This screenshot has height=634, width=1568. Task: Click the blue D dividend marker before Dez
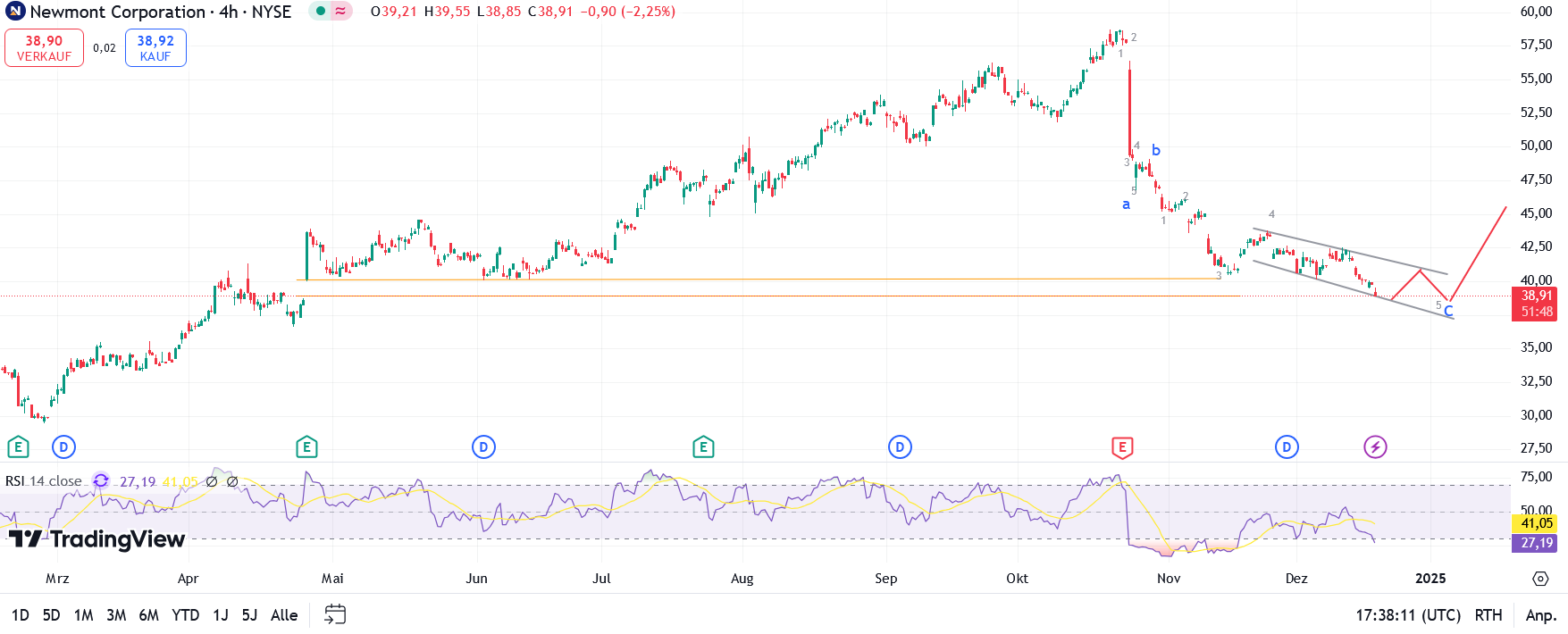click(1287, 447)
